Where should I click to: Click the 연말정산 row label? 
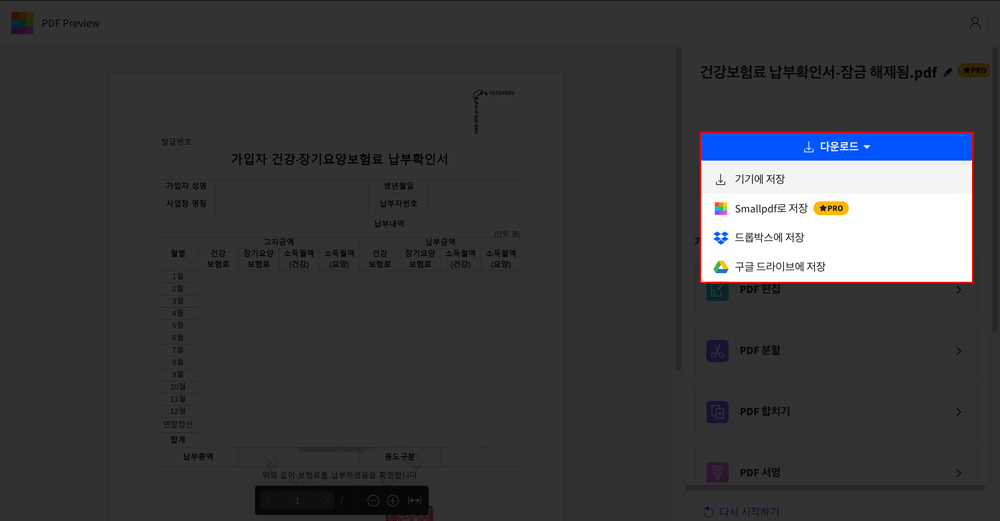178,424
